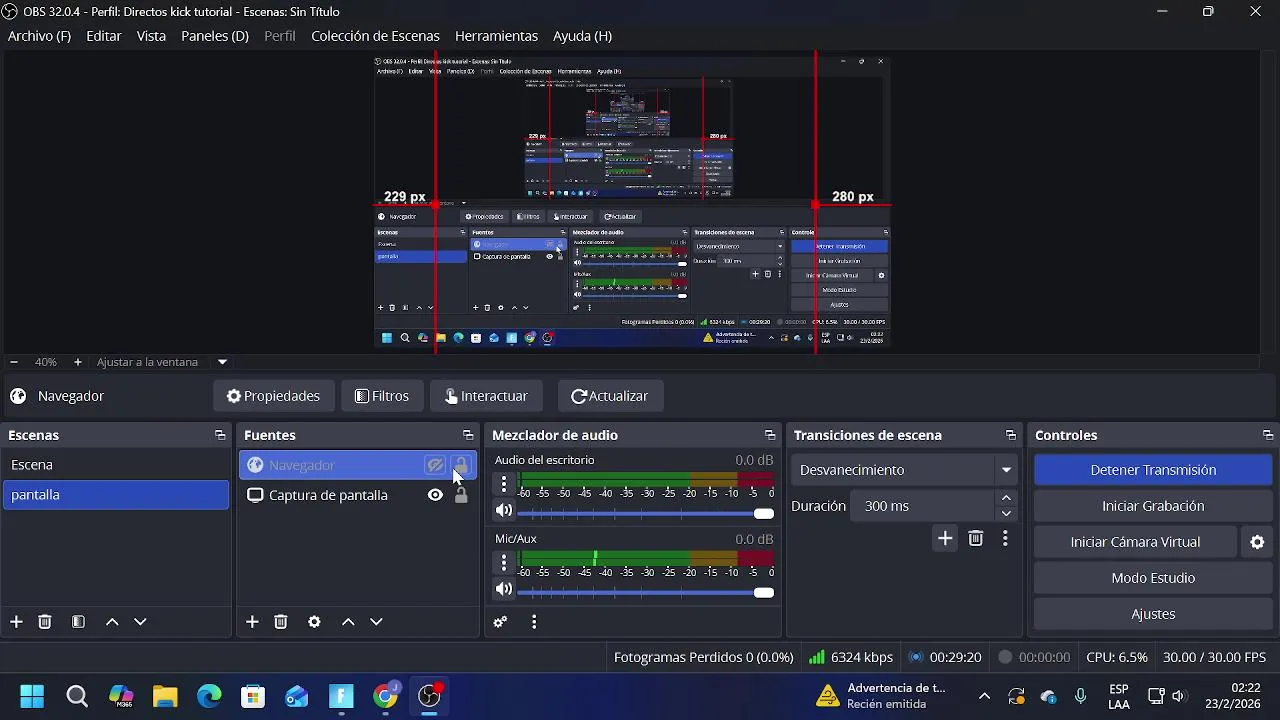The image size is (1280, 720).
Task: Toggle lock on Navegador source
Action: [461, 465]
